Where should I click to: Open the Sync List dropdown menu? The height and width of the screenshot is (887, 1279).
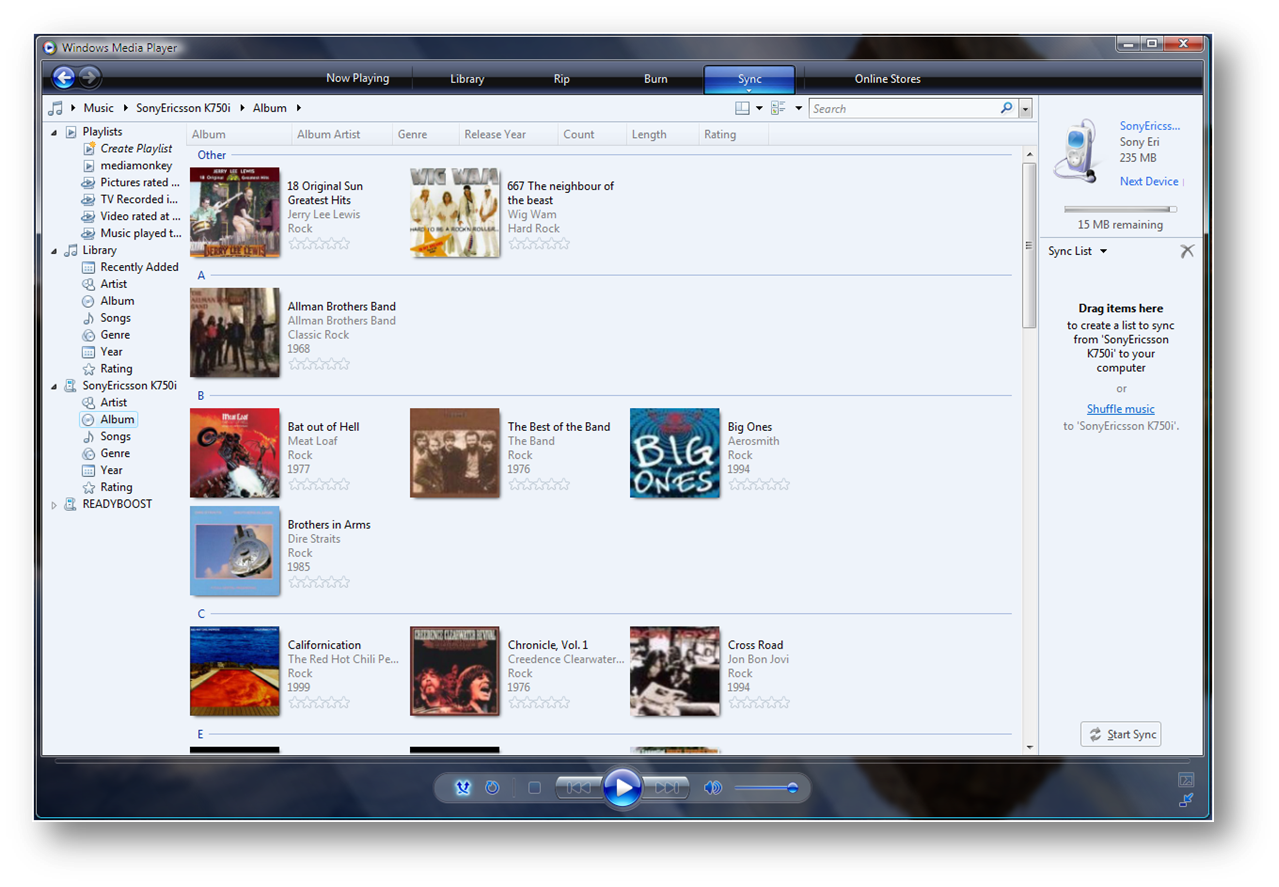tap(1103, 251)
